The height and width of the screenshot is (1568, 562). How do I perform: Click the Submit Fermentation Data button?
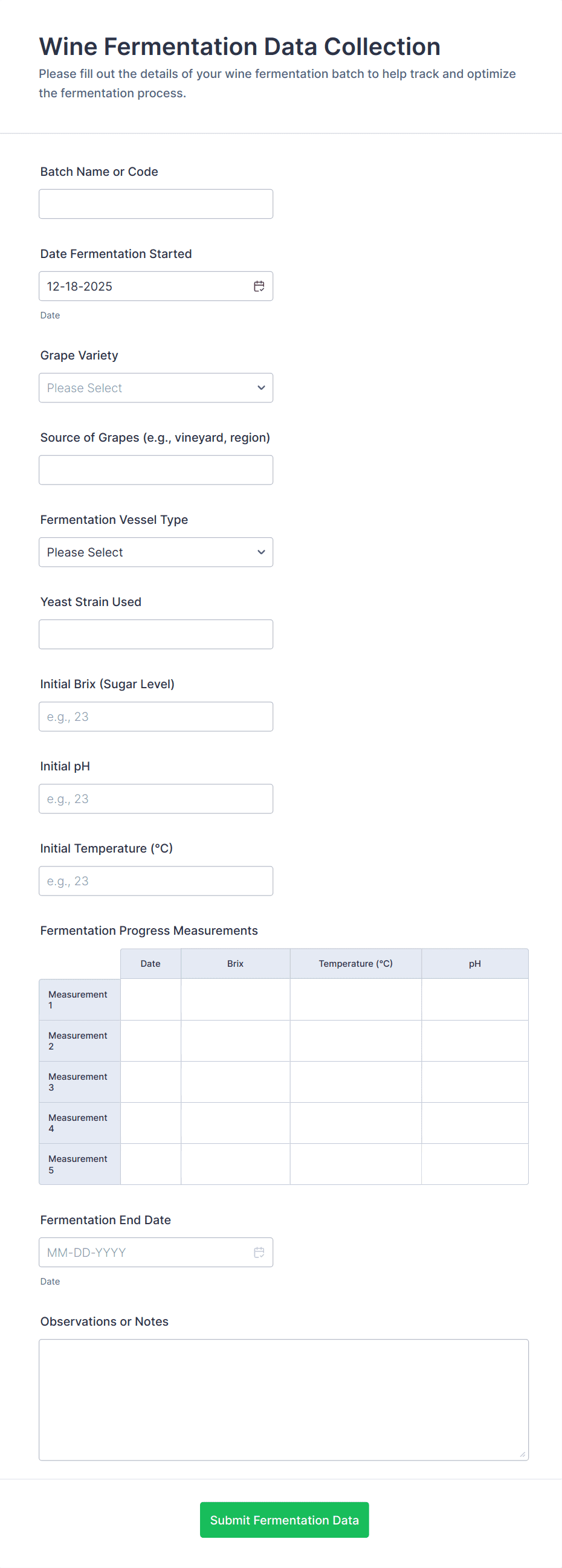(284, 1519)
